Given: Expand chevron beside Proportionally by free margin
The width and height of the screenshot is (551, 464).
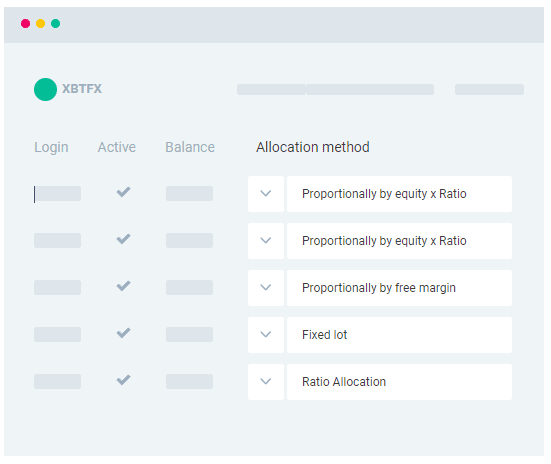Looking at the screenshot, I should pos(266,288).
